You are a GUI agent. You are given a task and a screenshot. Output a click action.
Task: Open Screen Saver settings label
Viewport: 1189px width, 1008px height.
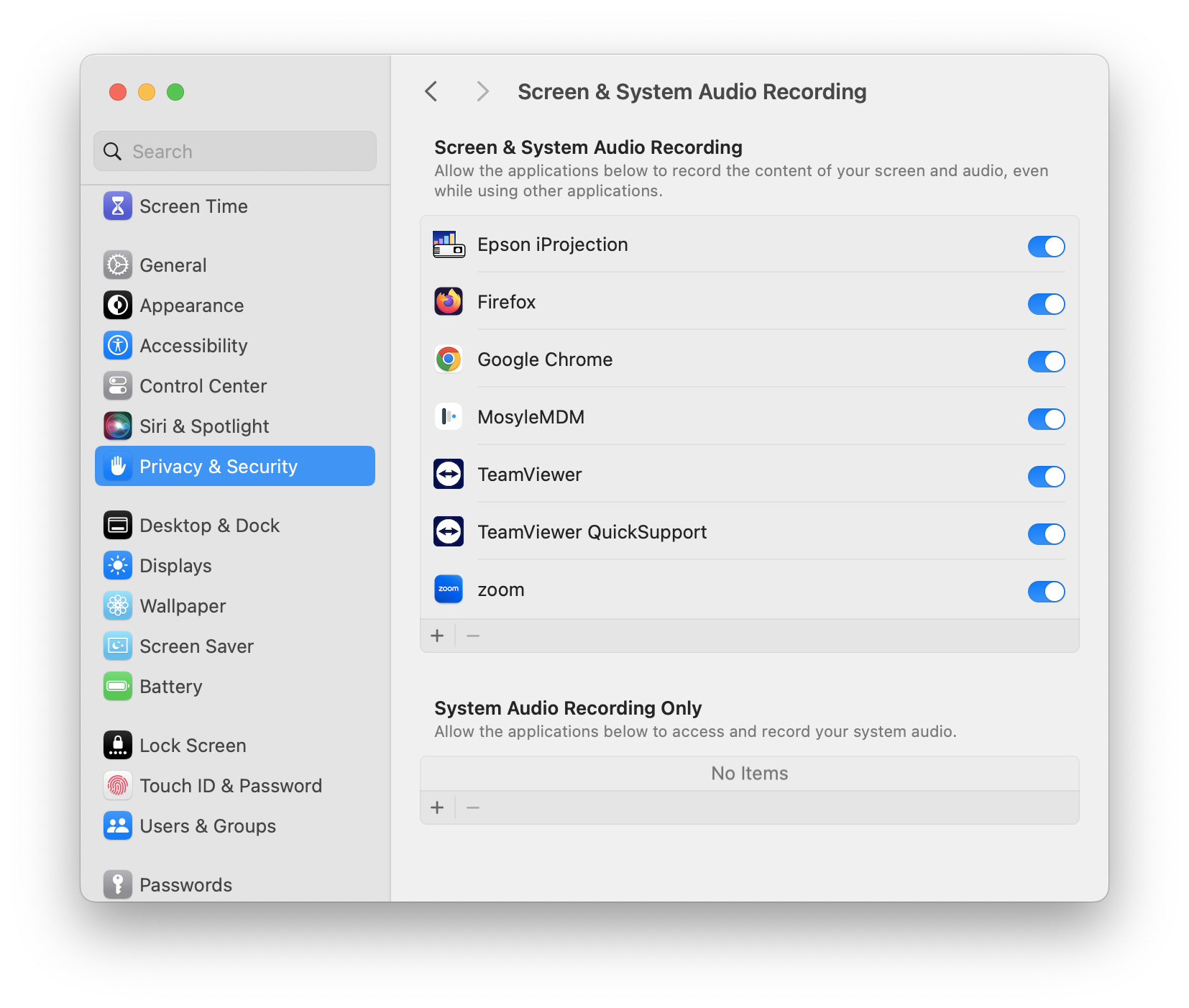coord(196,646)
